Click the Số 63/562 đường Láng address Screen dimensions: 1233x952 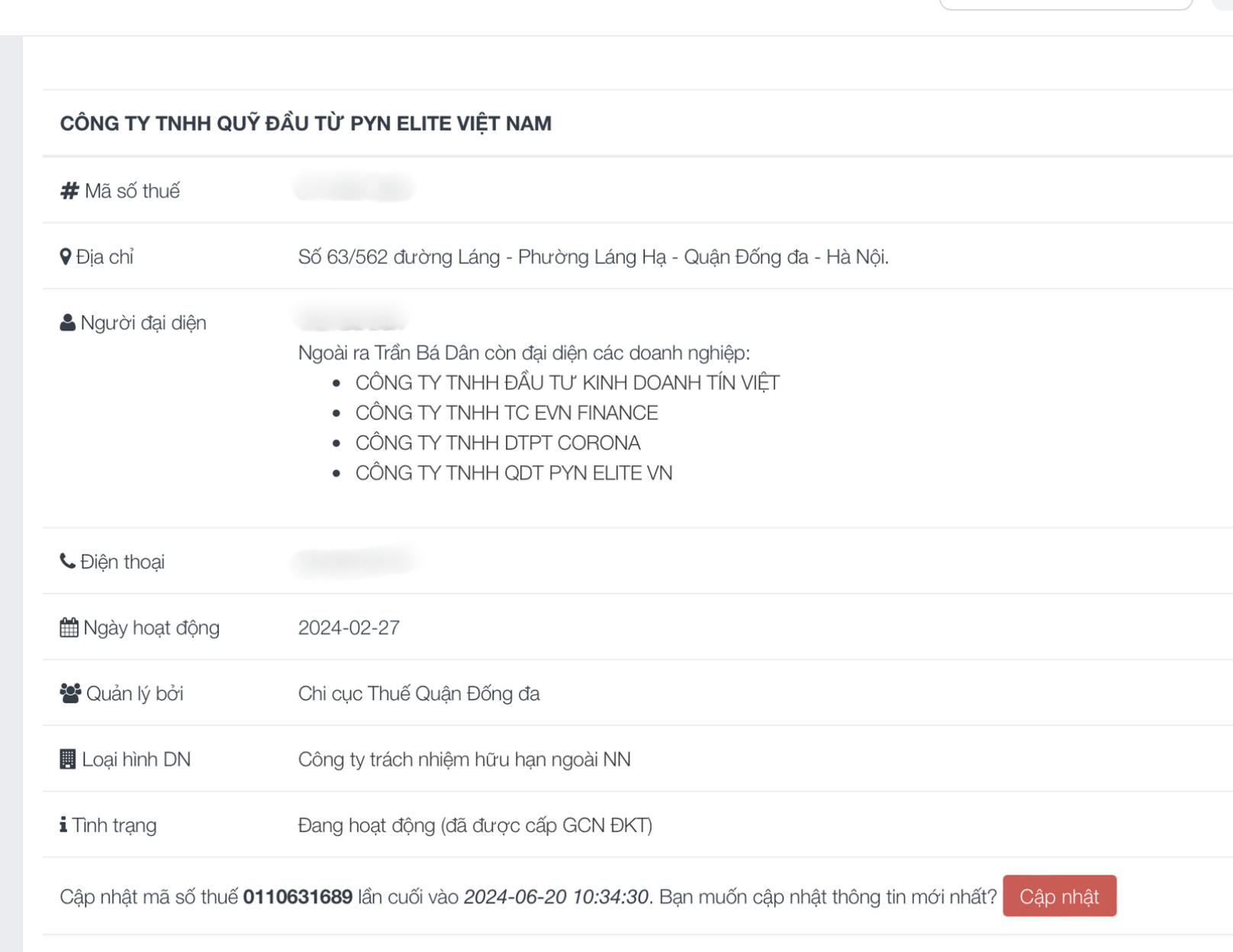(x=593, y=257)
